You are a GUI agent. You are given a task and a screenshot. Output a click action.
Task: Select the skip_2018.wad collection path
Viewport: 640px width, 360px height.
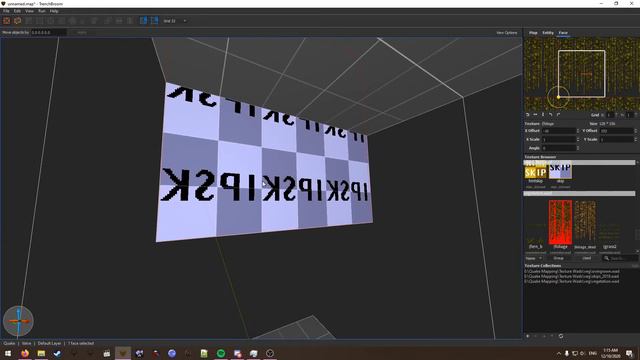click(572, 276)
